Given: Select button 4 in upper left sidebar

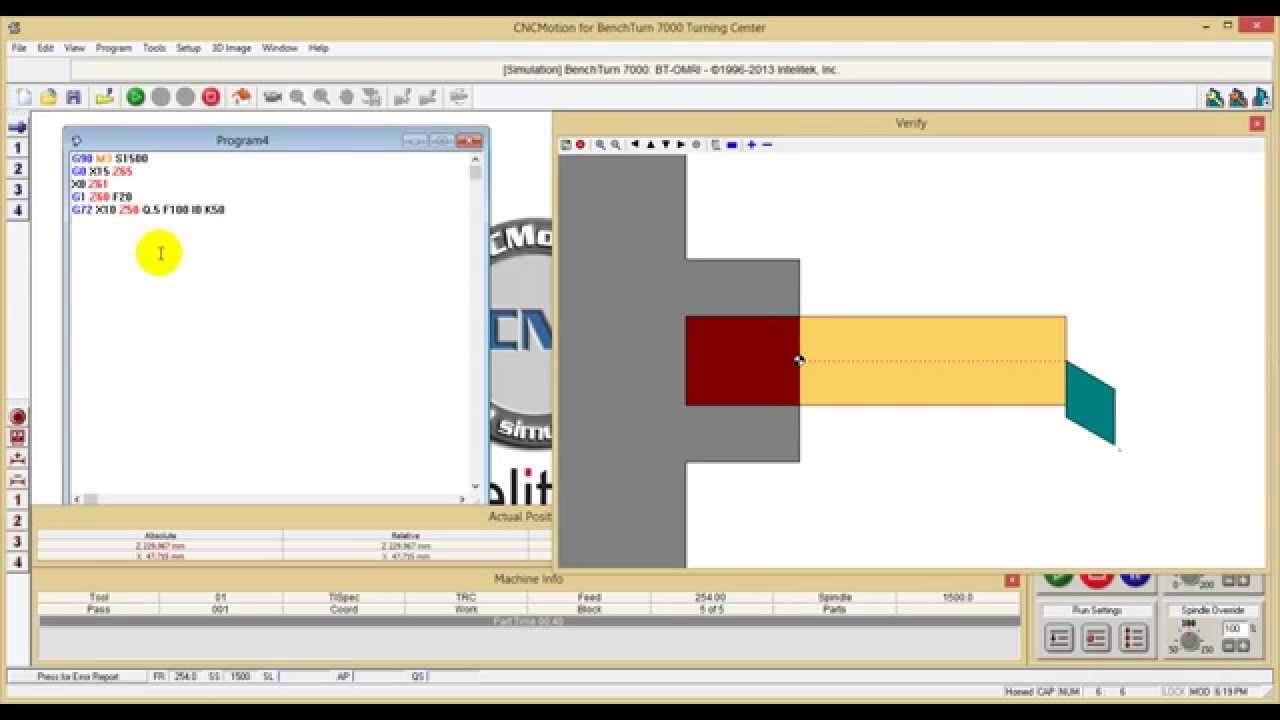Looking at the screenshot, I should [17, 211].
